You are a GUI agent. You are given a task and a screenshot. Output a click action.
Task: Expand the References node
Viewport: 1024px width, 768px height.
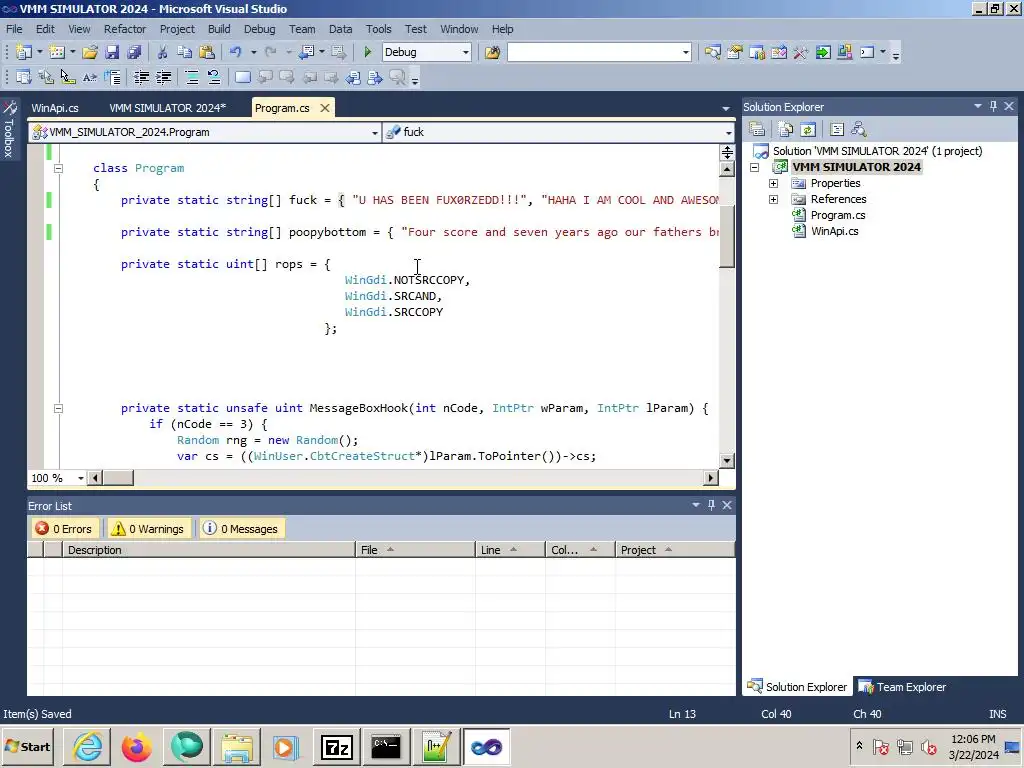pos(773,199)
